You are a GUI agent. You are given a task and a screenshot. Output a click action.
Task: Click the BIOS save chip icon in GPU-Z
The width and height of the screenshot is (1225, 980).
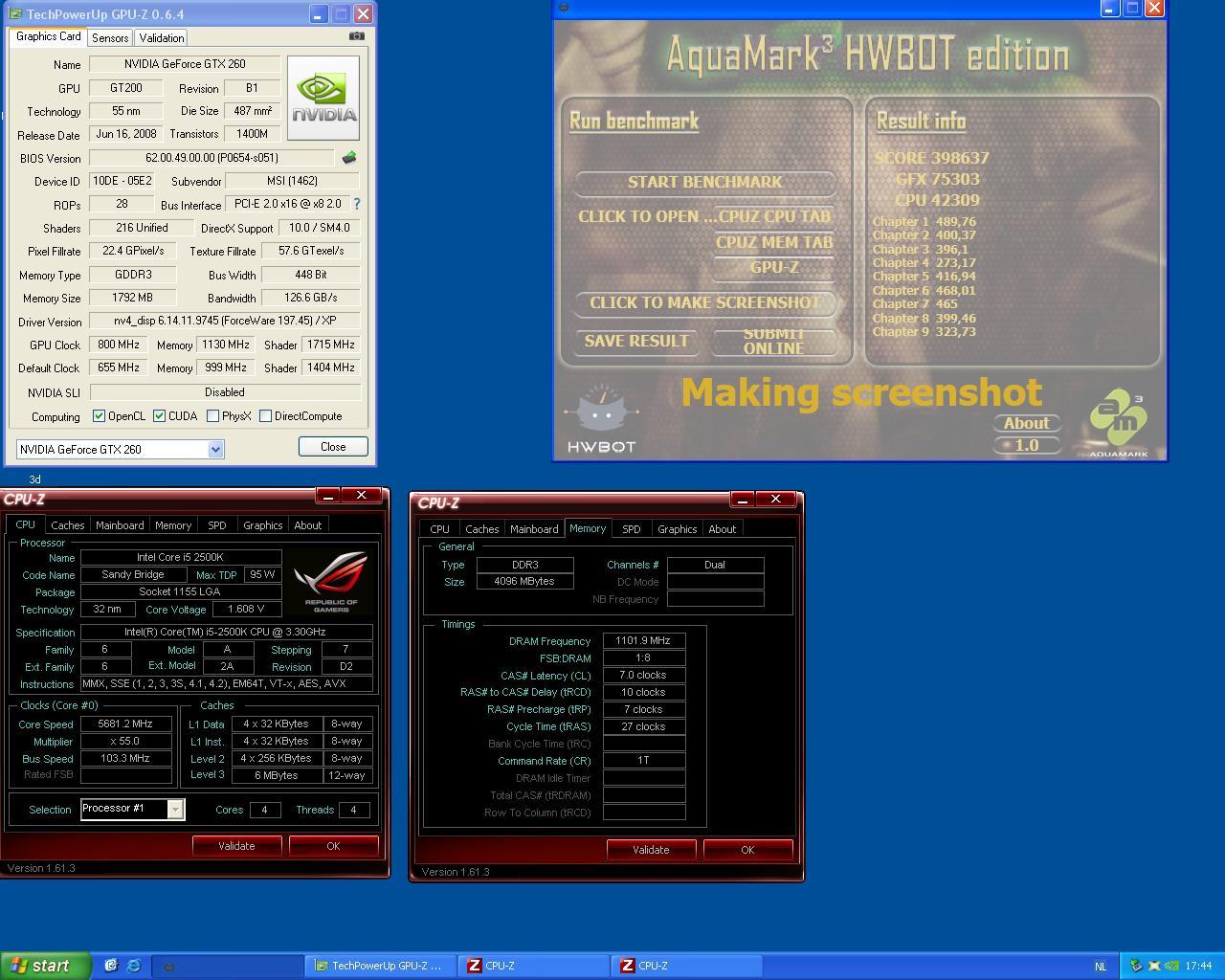tap(349, 158)
